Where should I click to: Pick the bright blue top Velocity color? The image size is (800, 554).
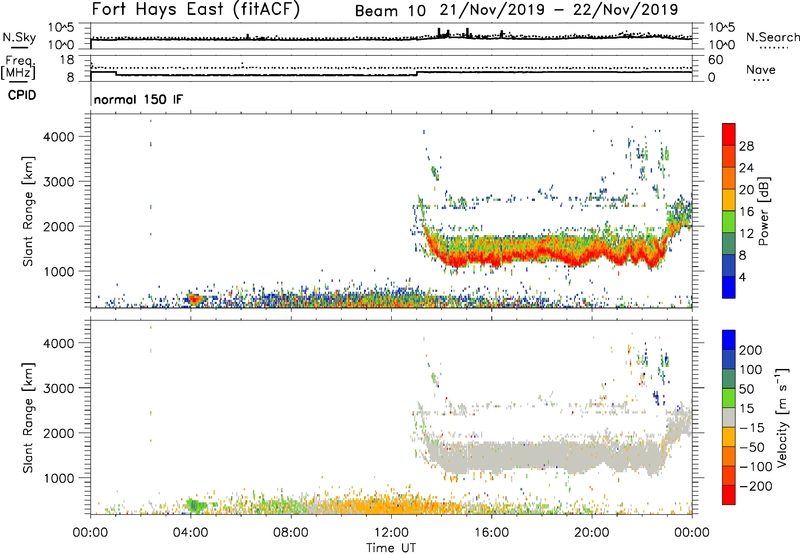(729, 340)
